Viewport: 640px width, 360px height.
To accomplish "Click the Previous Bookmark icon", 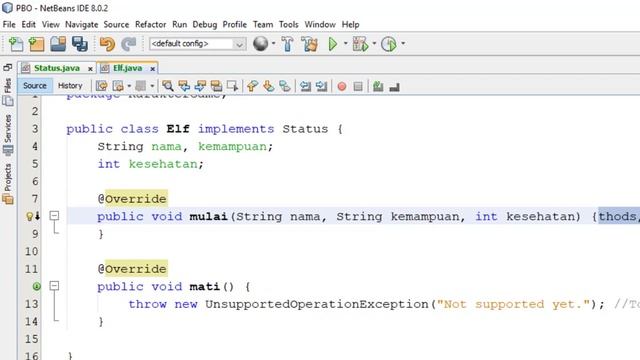I will 253,86.
